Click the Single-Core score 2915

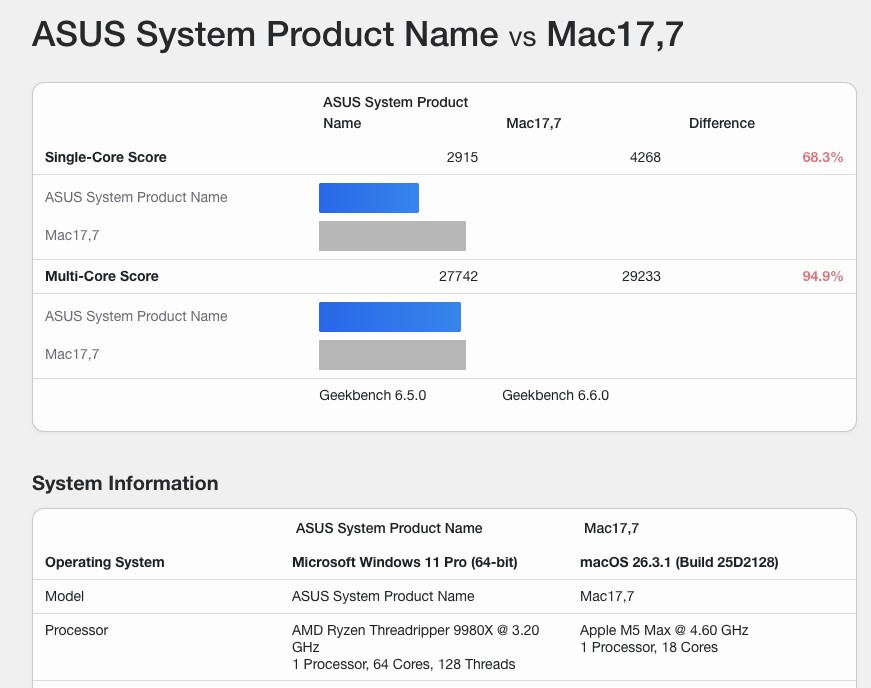coord(462,157)
